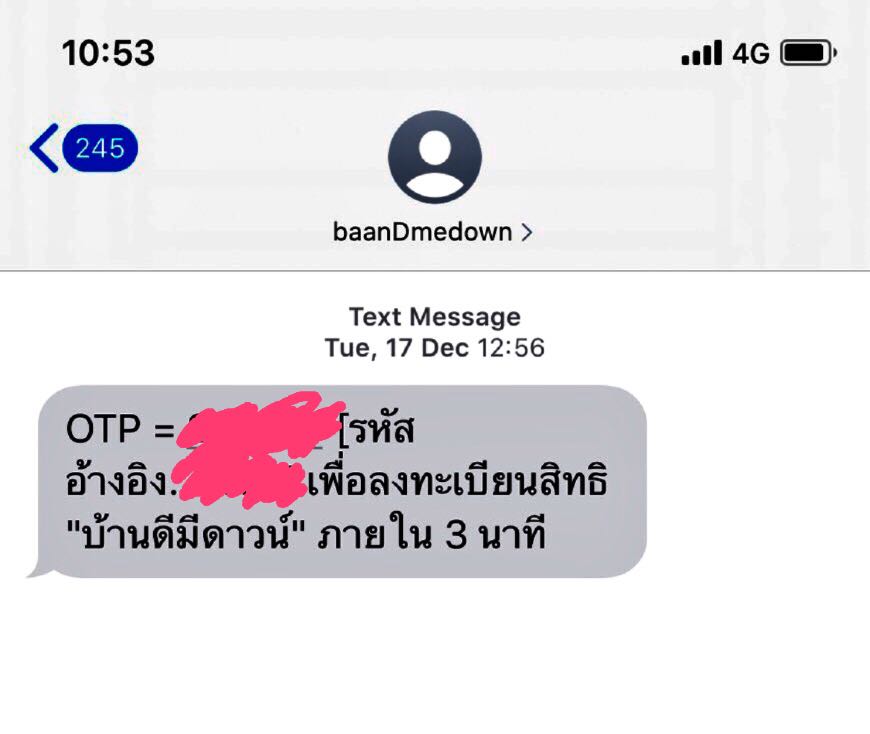Tap the 10:53 status bar clock

click(108, 53)
